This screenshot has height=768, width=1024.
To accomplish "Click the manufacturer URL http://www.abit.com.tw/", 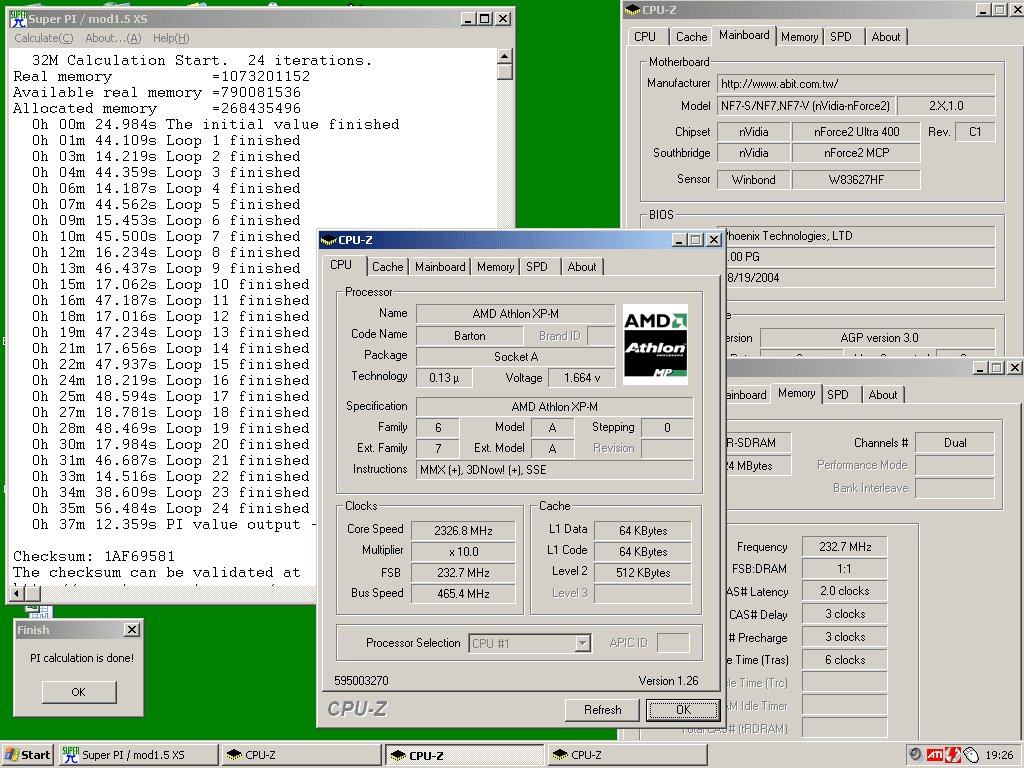I will [856, 84].
